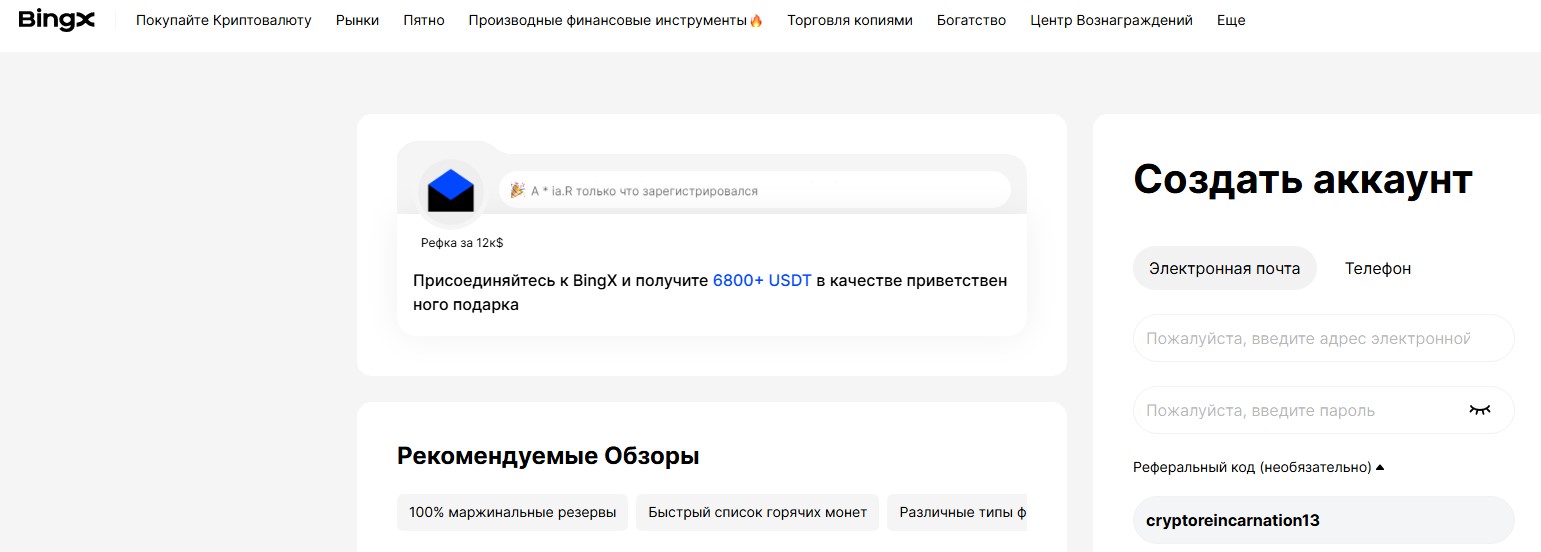The height and width of the screenshot is (552, 1541).
Task: Select 'Быстрый список горячих монет' tag
Action: coord(758,512)
